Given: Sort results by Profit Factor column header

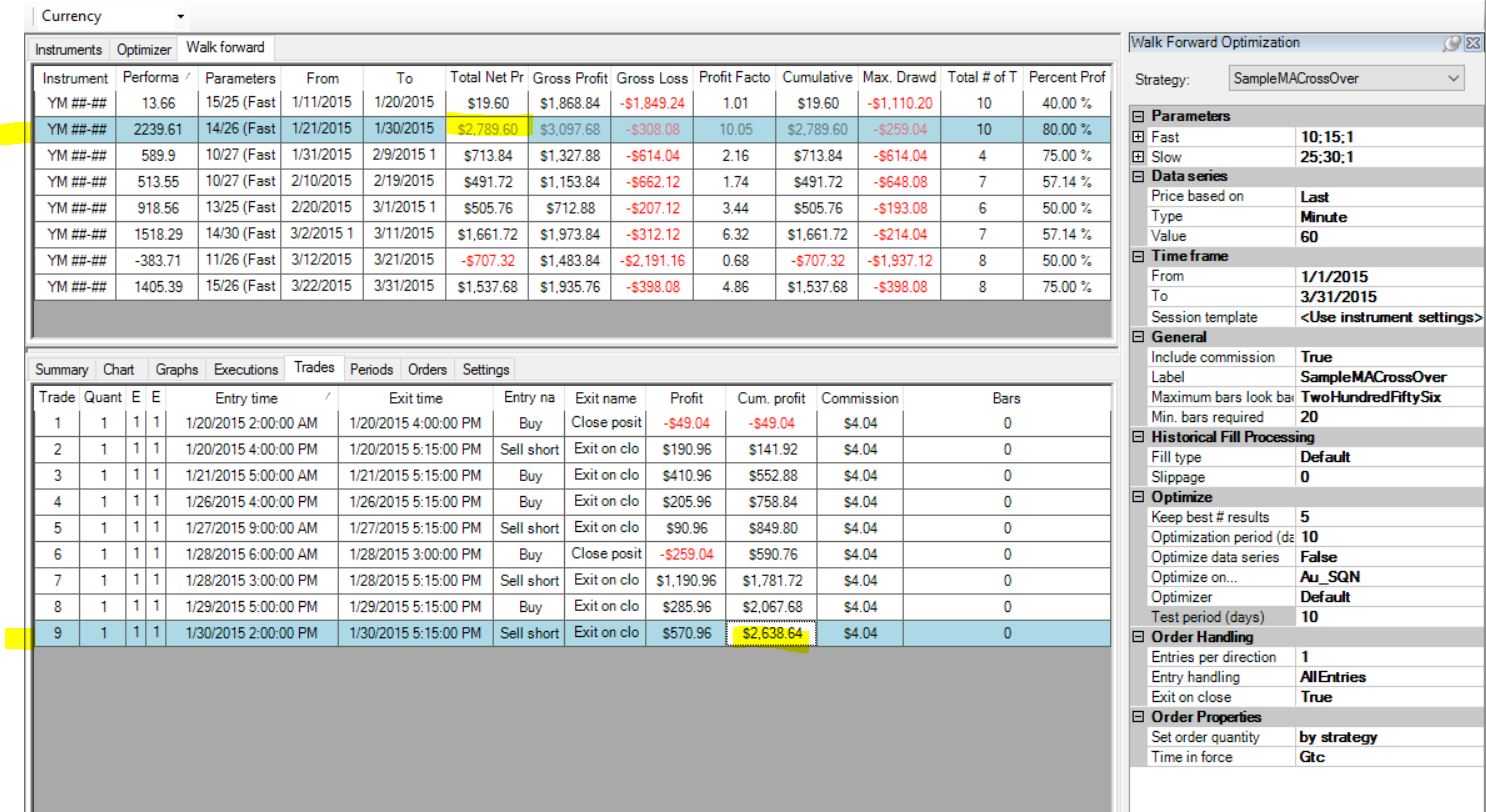Looking at the screenshot, I should click(x=742, y=77).
